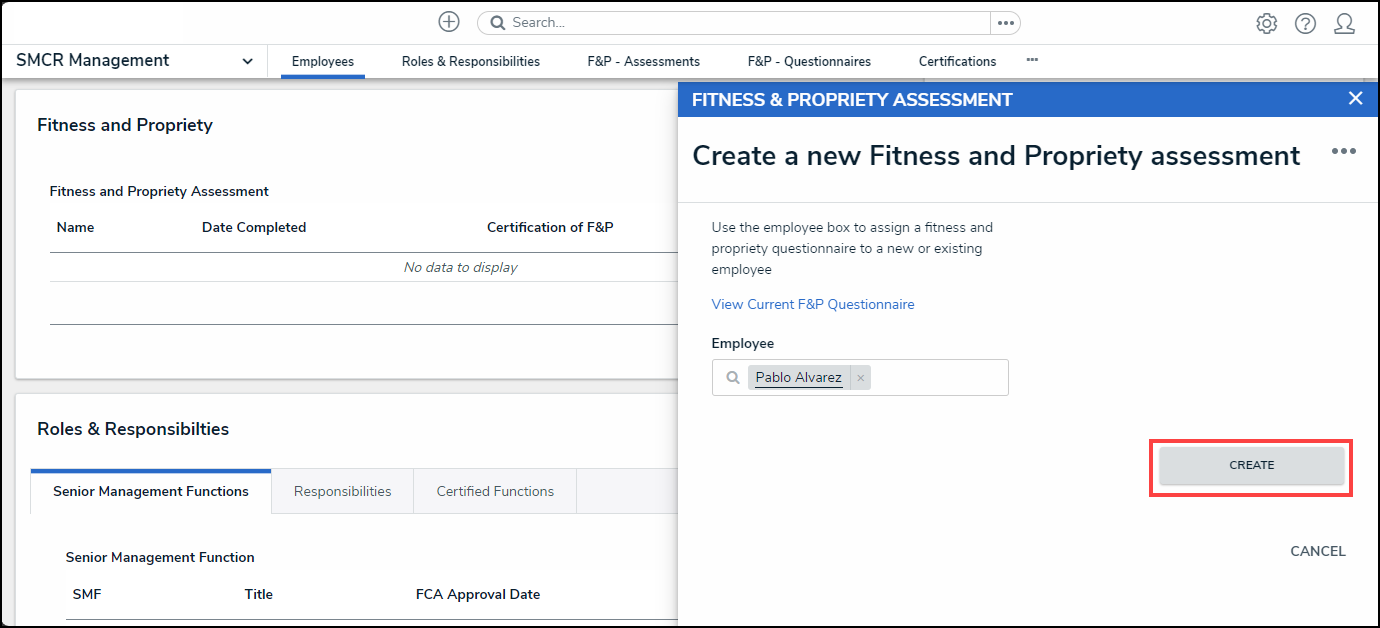
Task: Select the Responsibilities sub-tab
Action: (x=342, y=491)
